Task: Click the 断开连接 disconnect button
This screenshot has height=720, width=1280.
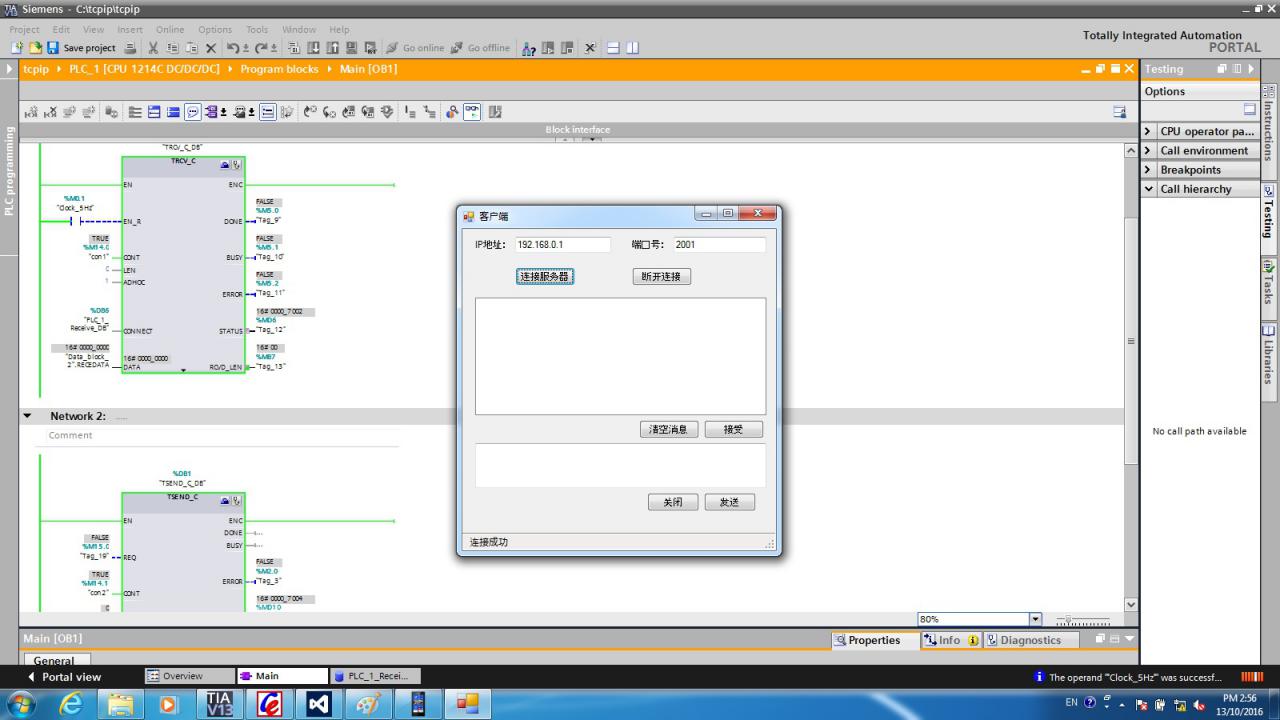Action: [x=662, y=276]
